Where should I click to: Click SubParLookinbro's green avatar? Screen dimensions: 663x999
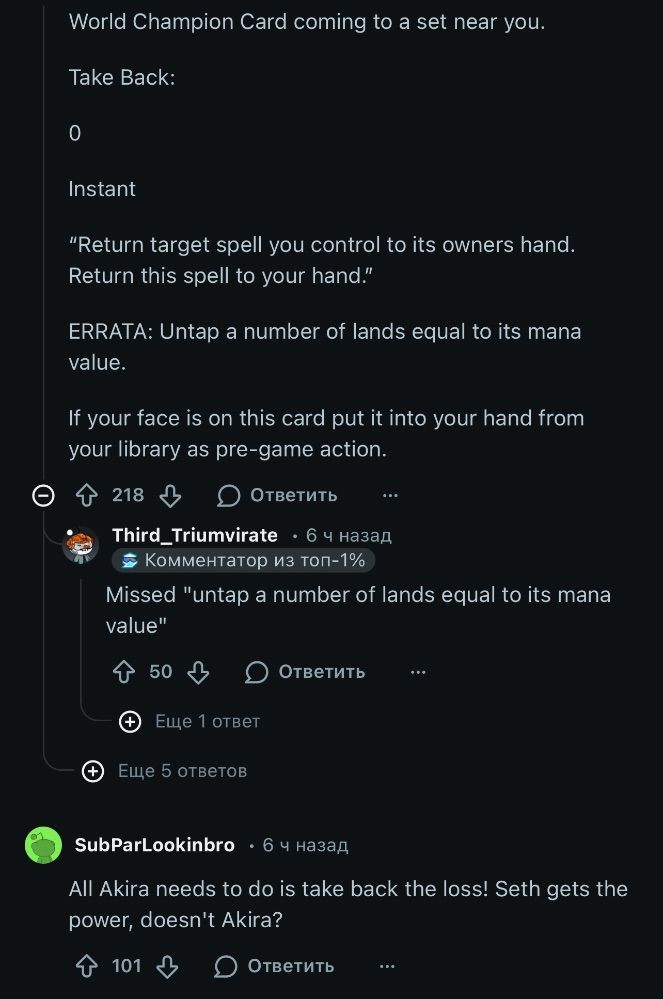[x=43, y=846]
